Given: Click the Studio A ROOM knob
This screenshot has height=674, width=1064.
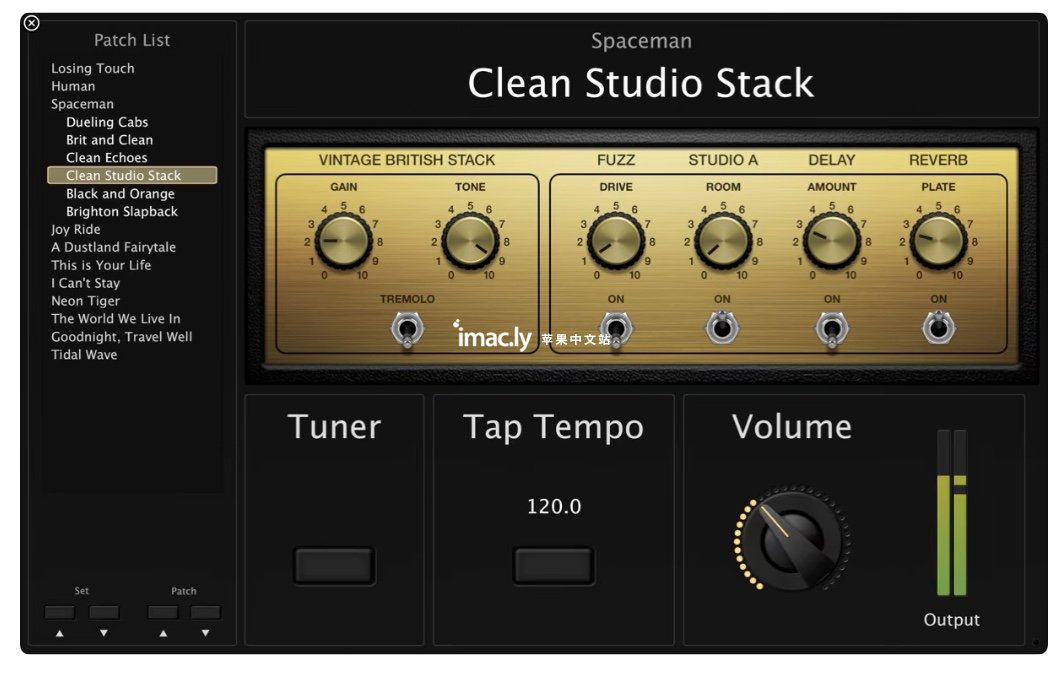Looking at the screenshot, I should [723, 241].
